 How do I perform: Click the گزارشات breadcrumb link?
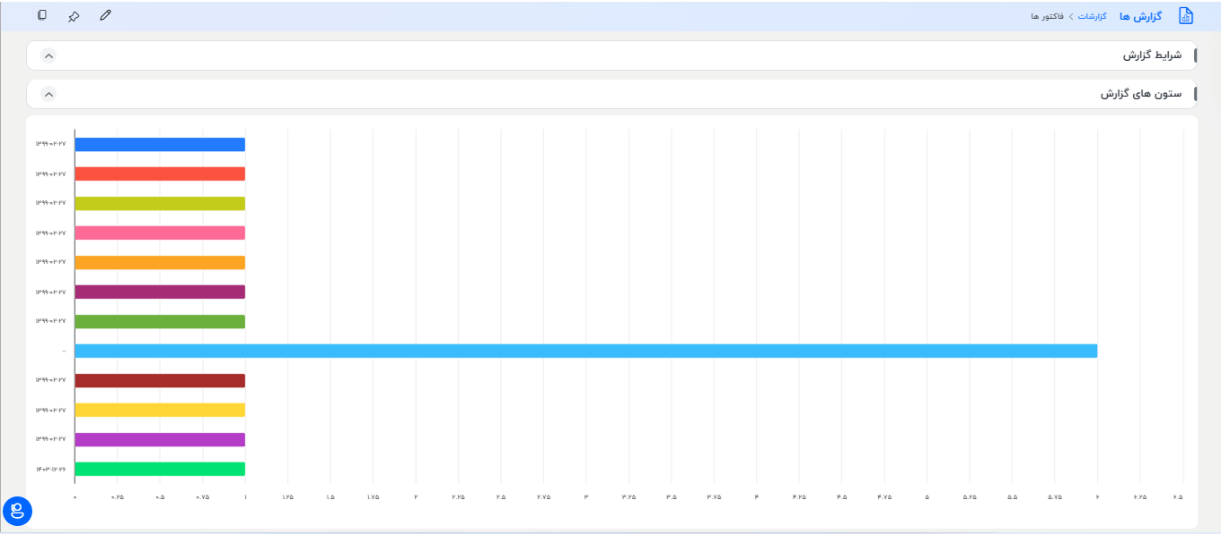(x=1091, y=17)
